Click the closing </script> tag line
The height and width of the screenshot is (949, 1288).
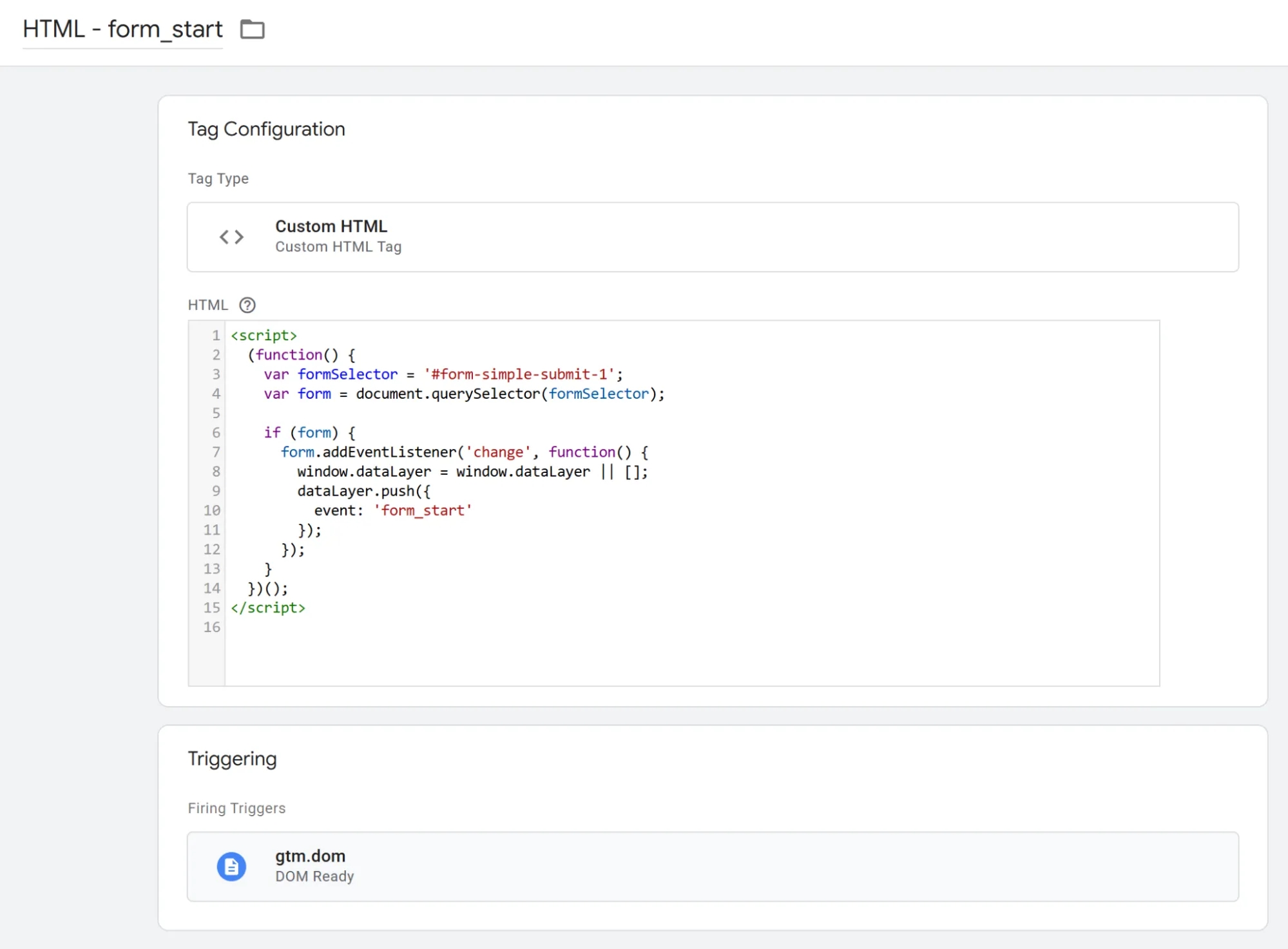coord(268,608)
